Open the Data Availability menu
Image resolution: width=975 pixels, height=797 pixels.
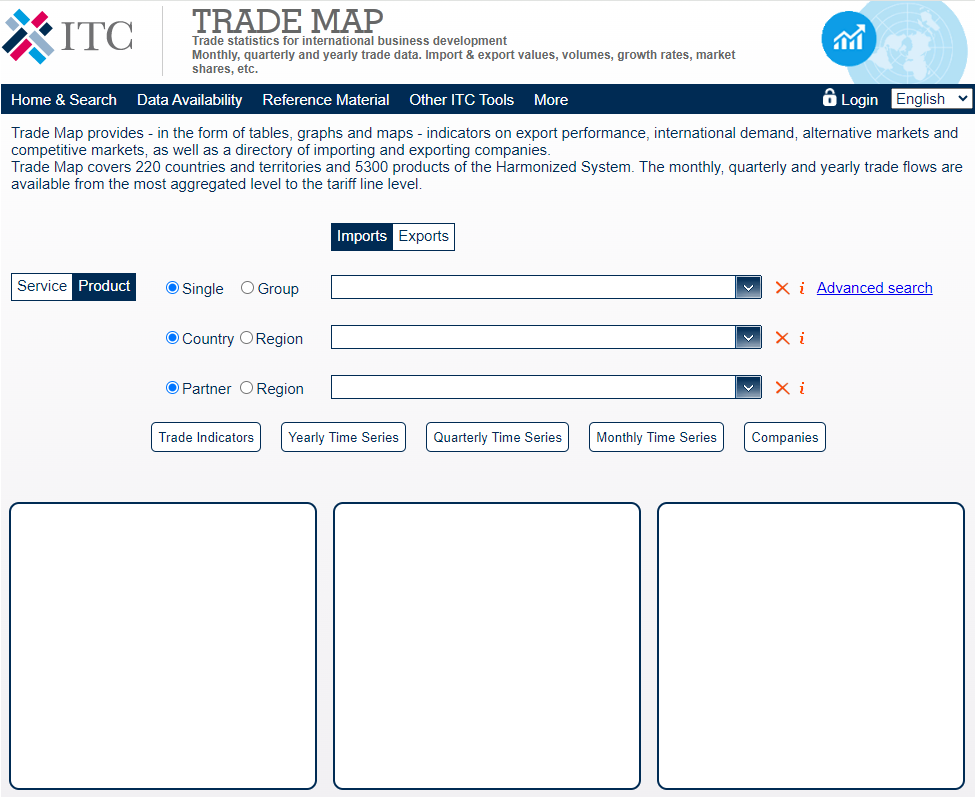click(189, 100)
